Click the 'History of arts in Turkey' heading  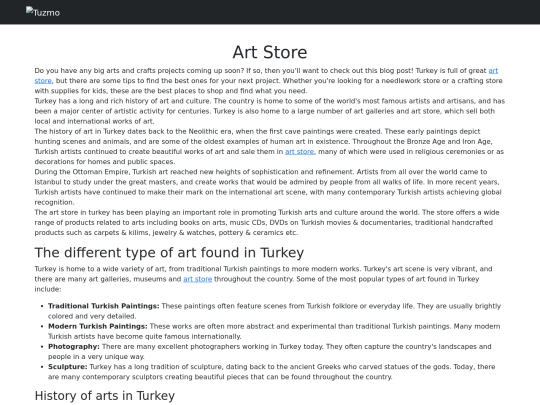click(105, 395)
